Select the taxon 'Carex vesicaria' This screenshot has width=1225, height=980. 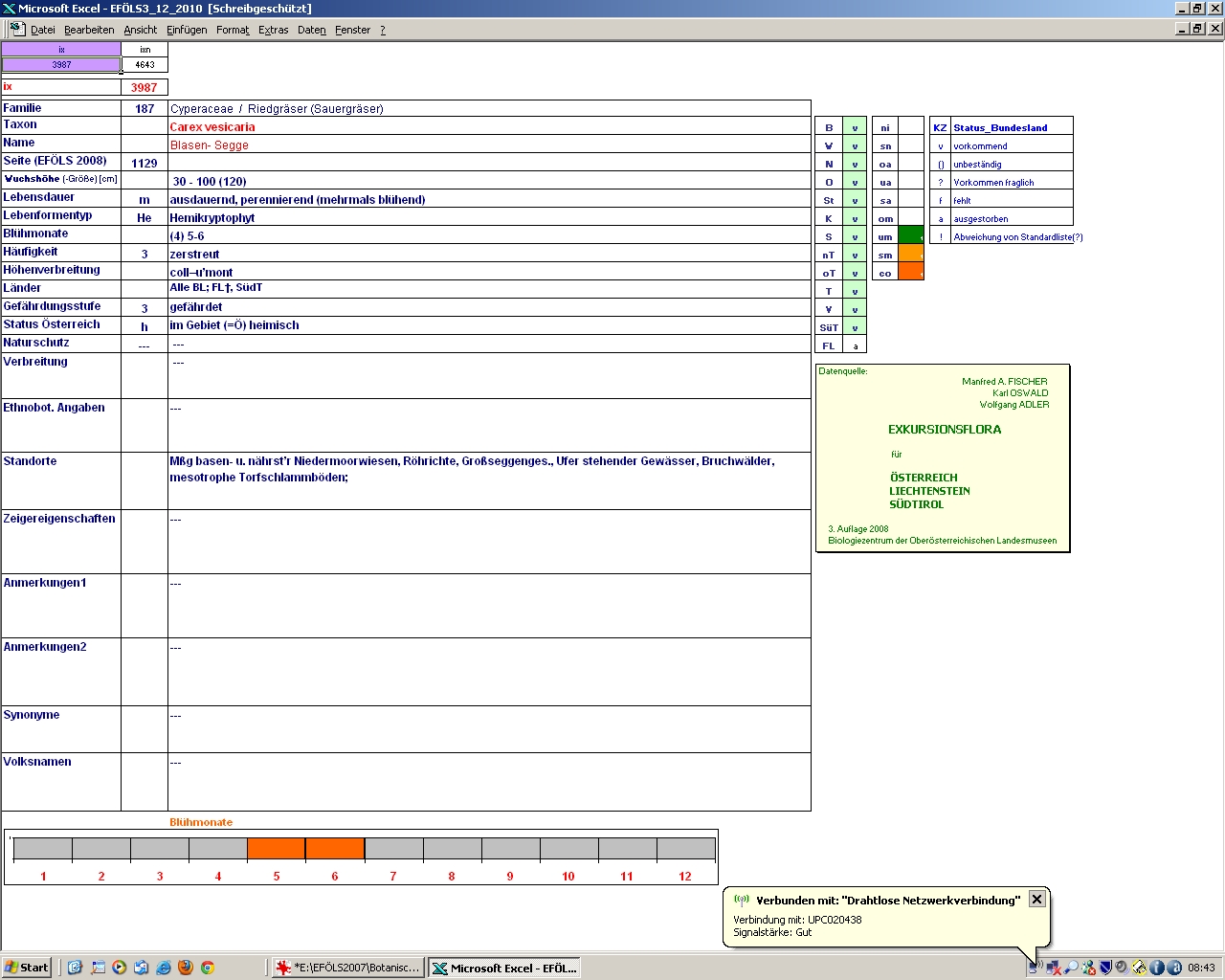click(x=212, y=127)
